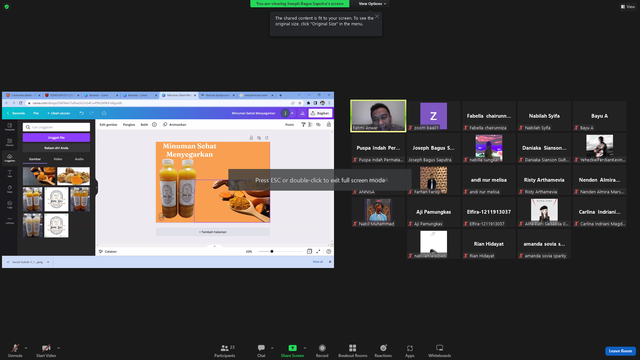Screen dimensions: 640x360
Task: Select the turmeric spoon uploaded image
Action: 39,176
